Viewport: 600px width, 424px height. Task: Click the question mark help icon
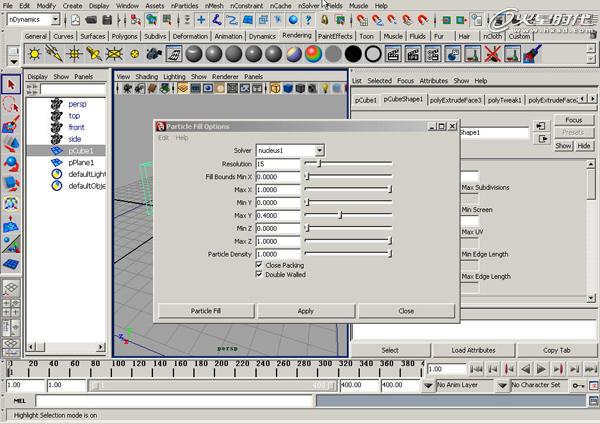308,20
